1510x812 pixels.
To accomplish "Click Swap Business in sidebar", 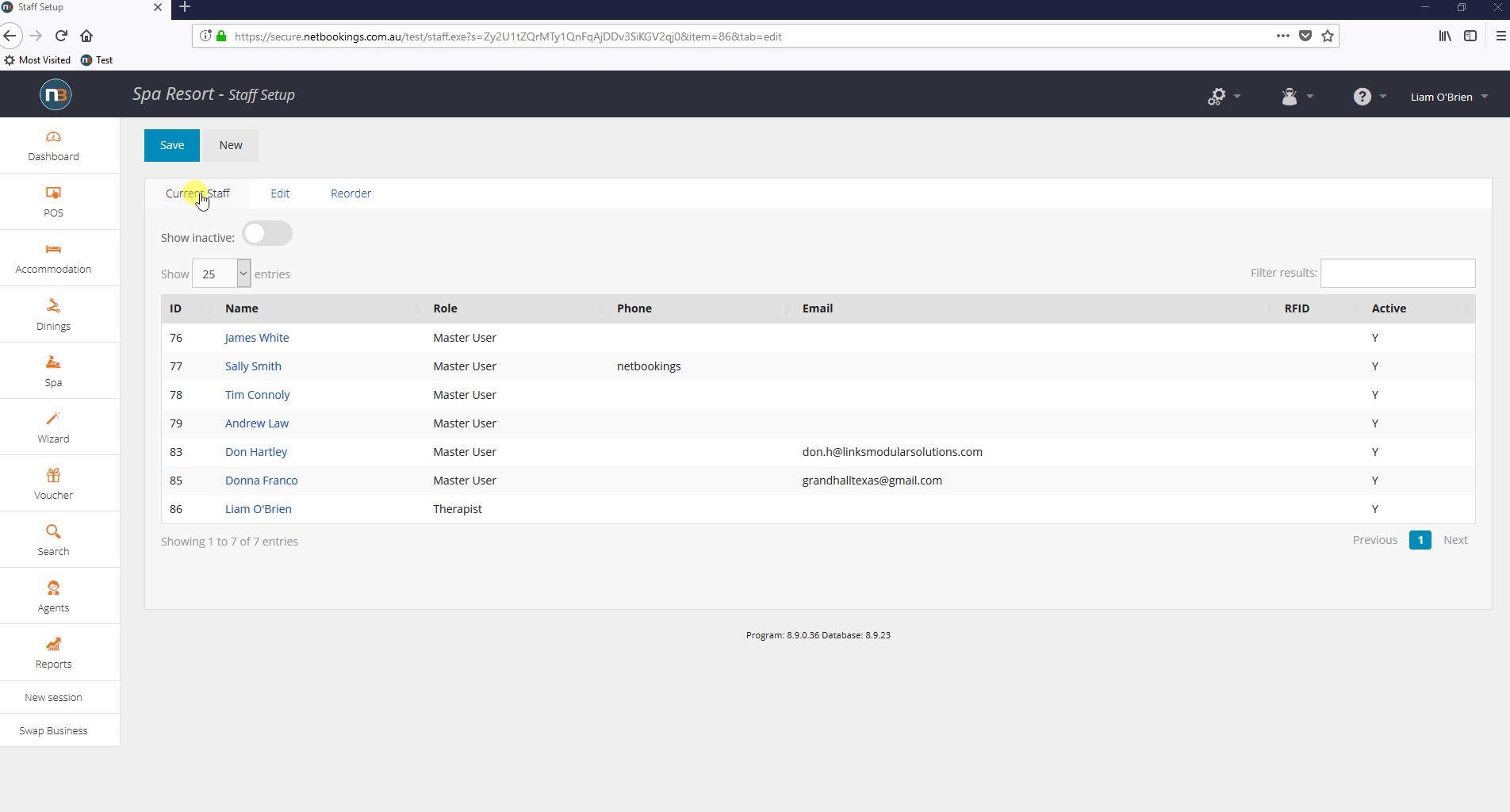I will coord(53,731).
